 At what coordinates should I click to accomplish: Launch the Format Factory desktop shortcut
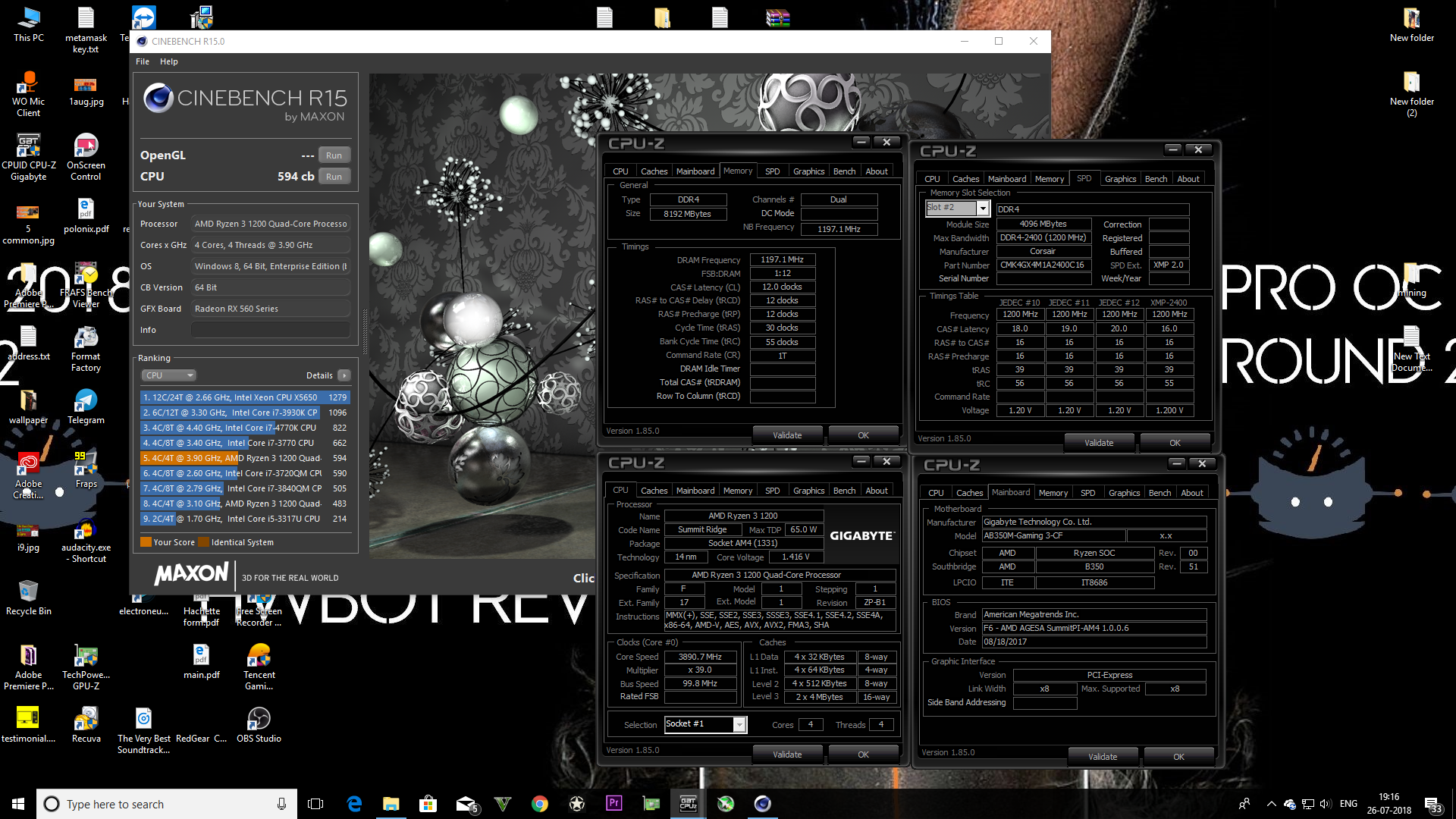[86, 349]
